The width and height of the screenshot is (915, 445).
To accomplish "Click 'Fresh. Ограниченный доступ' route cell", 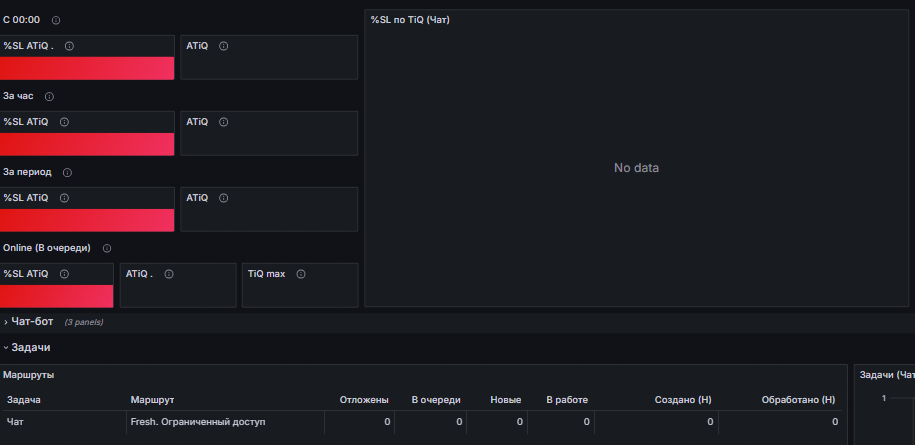I will click(x=198, y=422).
